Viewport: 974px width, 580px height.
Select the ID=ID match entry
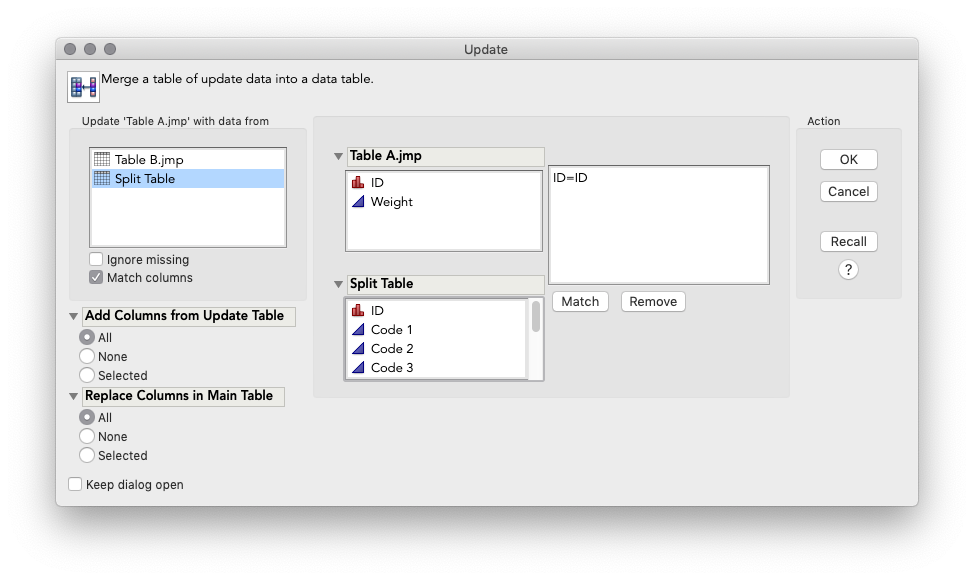[570, 178]
